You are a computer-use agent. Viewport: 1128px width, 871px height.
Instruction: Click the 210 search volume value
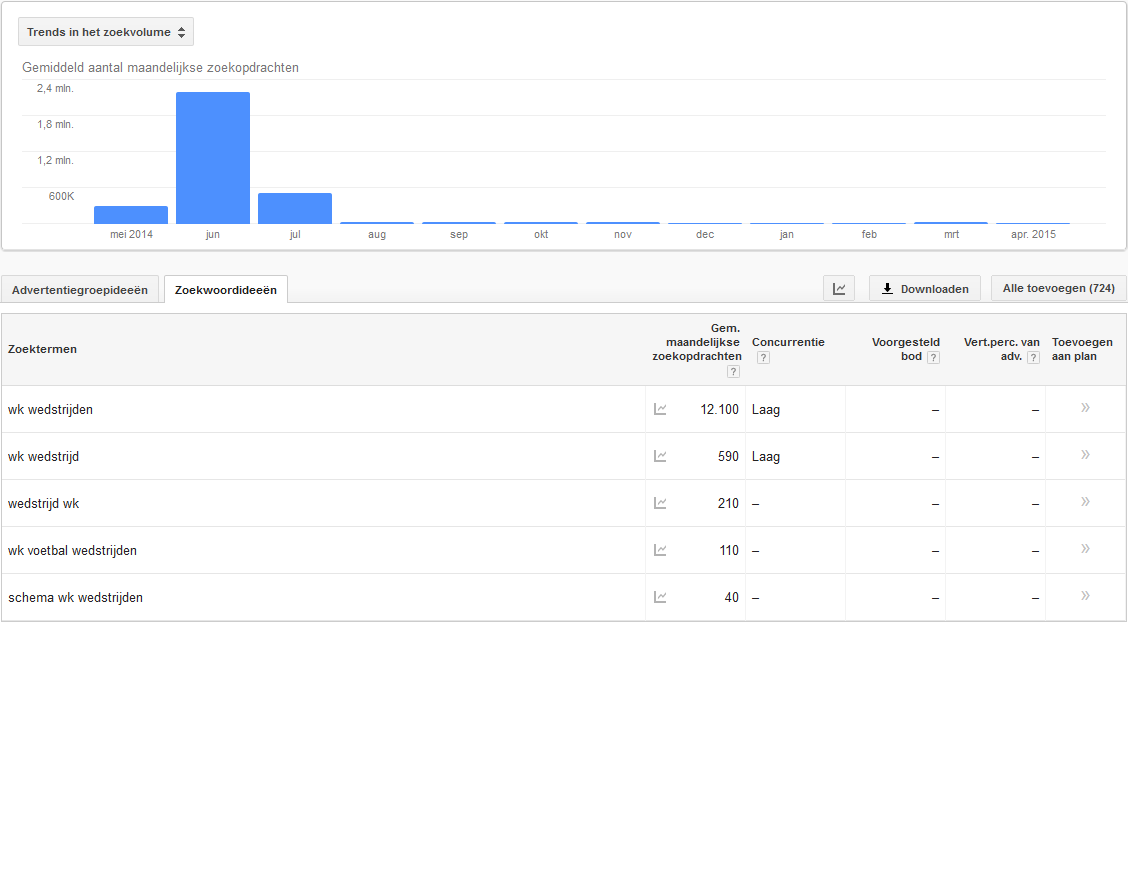728,503
